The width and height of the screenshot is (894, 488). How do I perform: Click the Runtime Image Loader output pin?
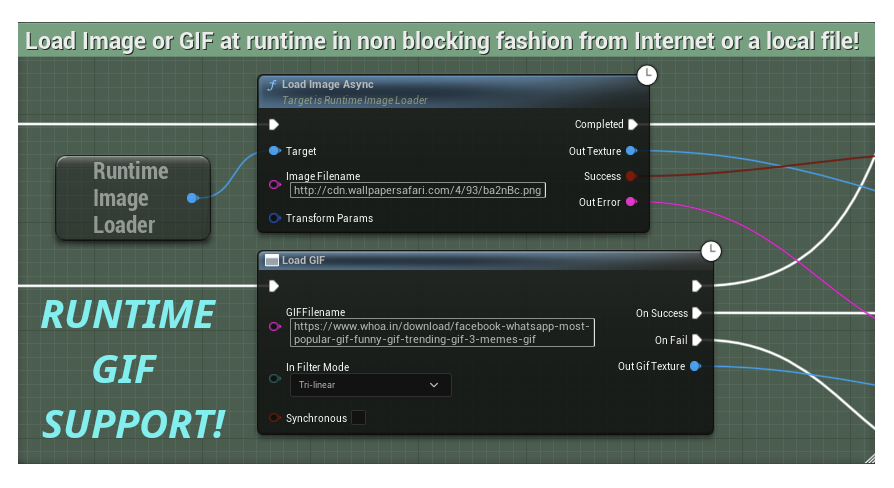click(193, 198)
